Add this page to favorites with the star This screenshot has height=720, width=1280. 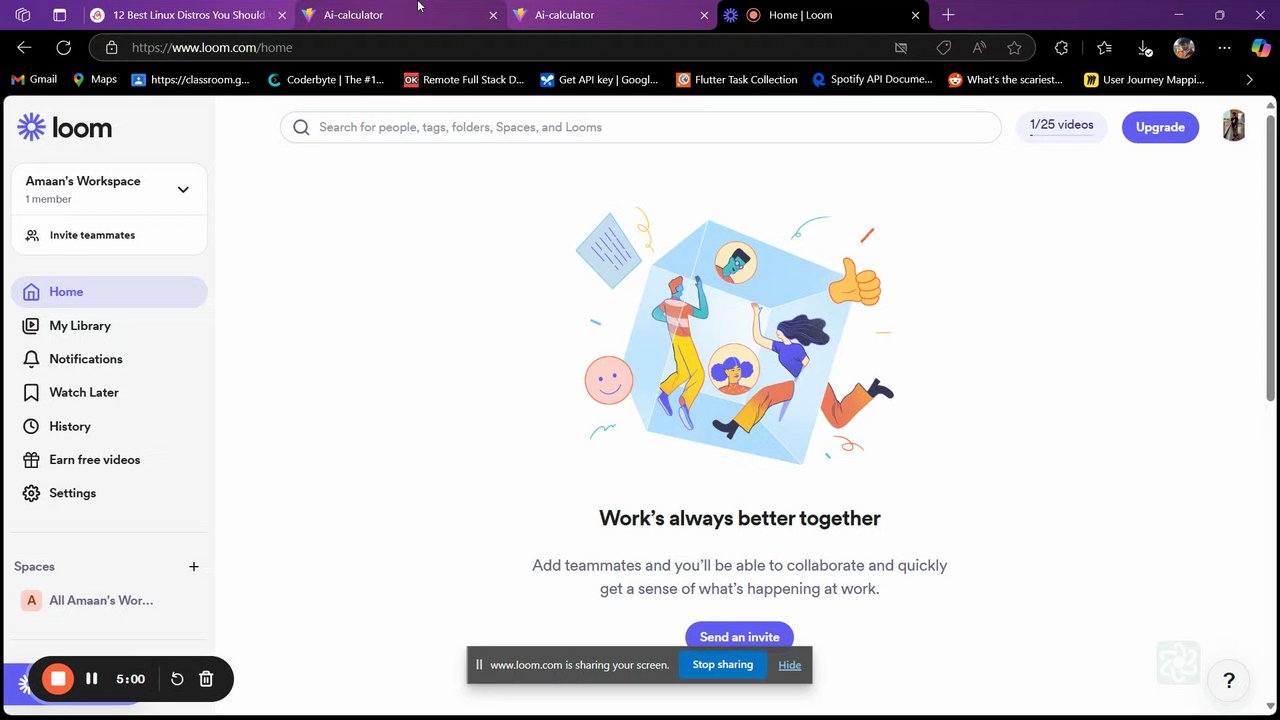[1015, 47]
